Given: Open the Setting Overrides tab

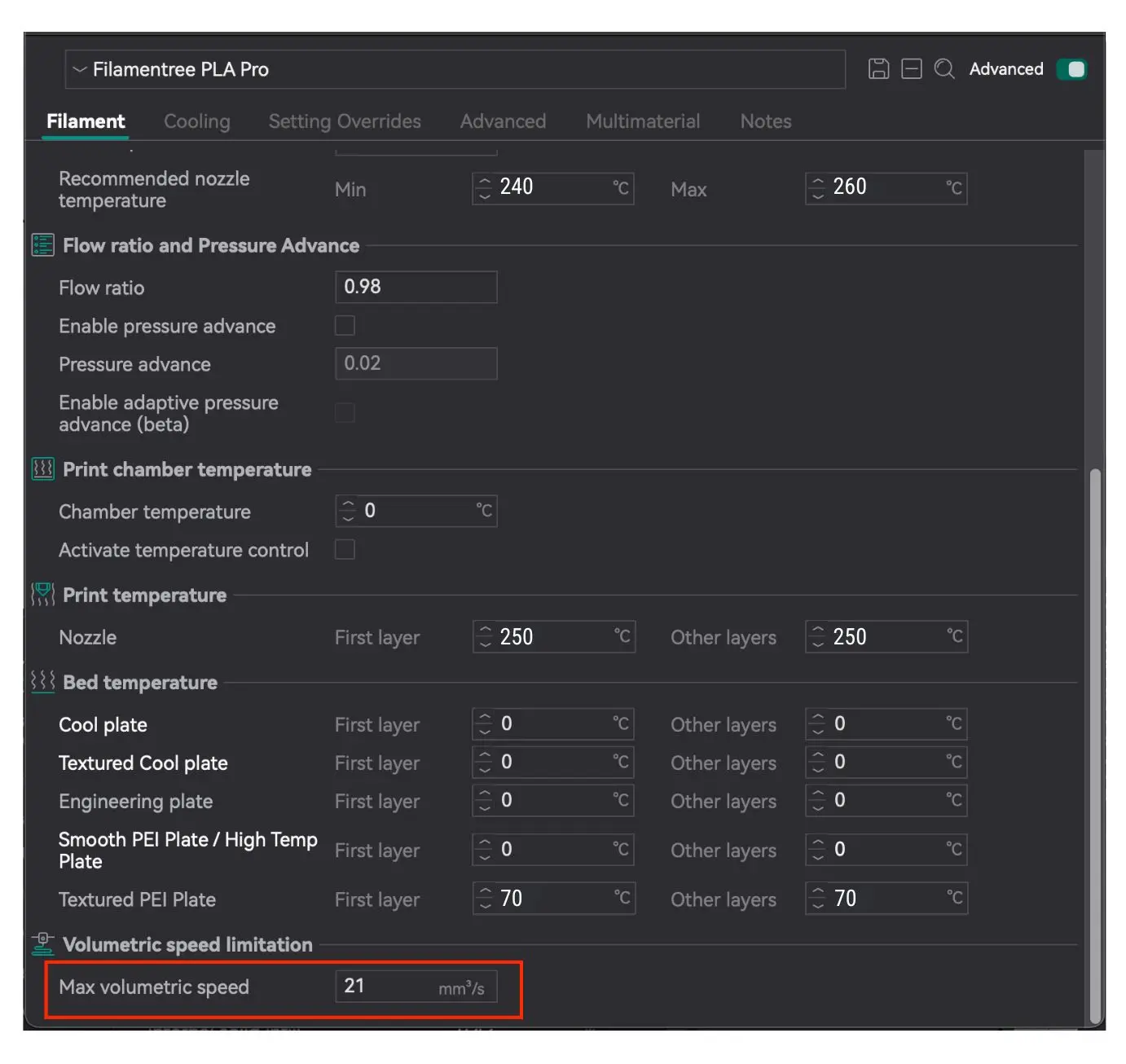Looking at the screenshot, I should pos(345,121).
